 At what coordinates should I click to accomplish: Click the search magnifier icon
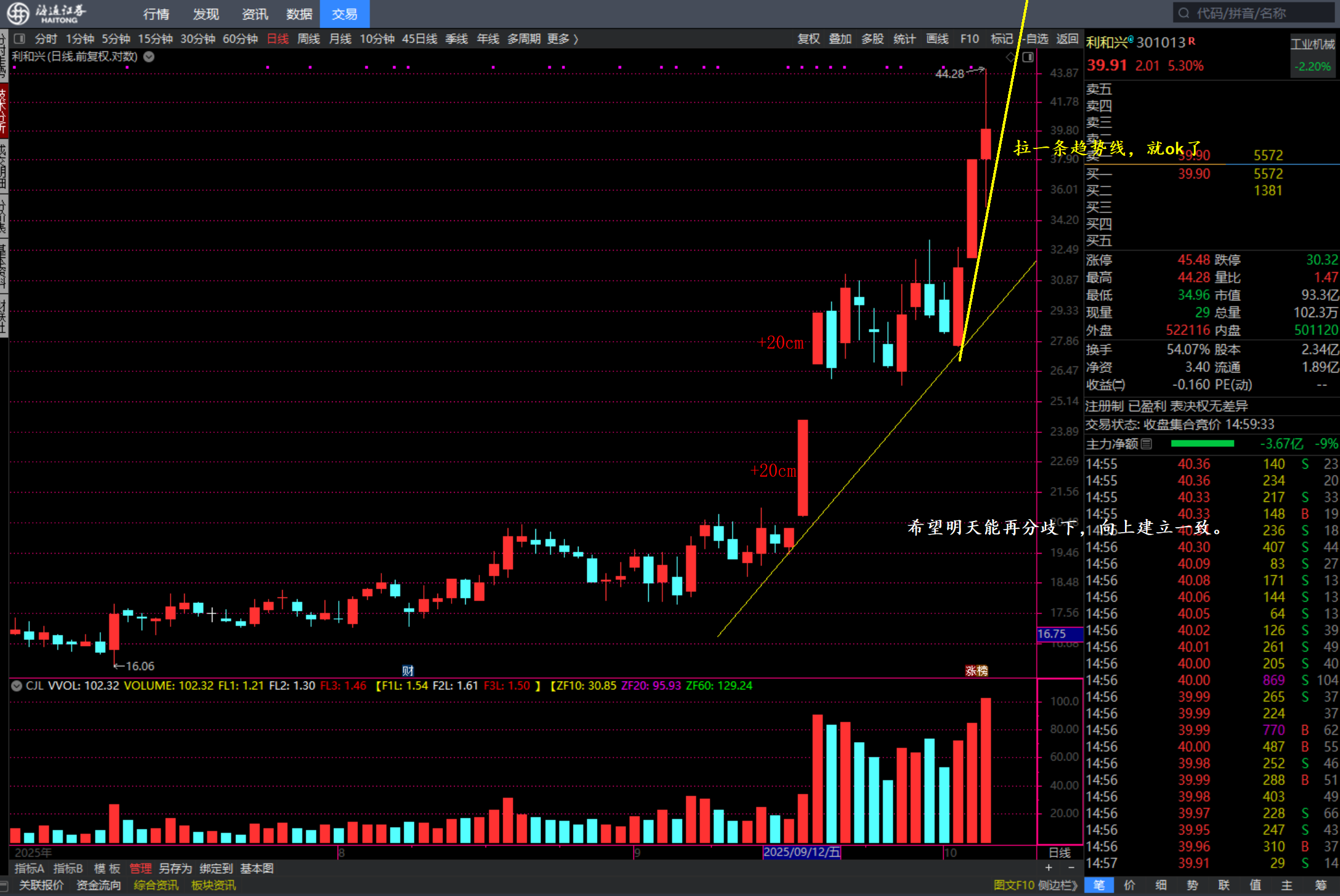1184,13
